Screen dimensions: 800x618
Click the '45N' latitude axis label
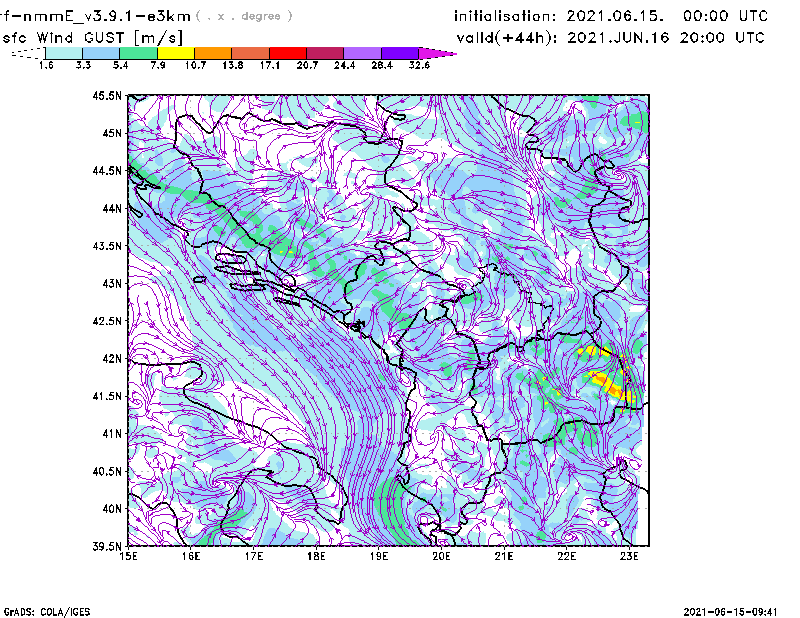pos(112,133)
